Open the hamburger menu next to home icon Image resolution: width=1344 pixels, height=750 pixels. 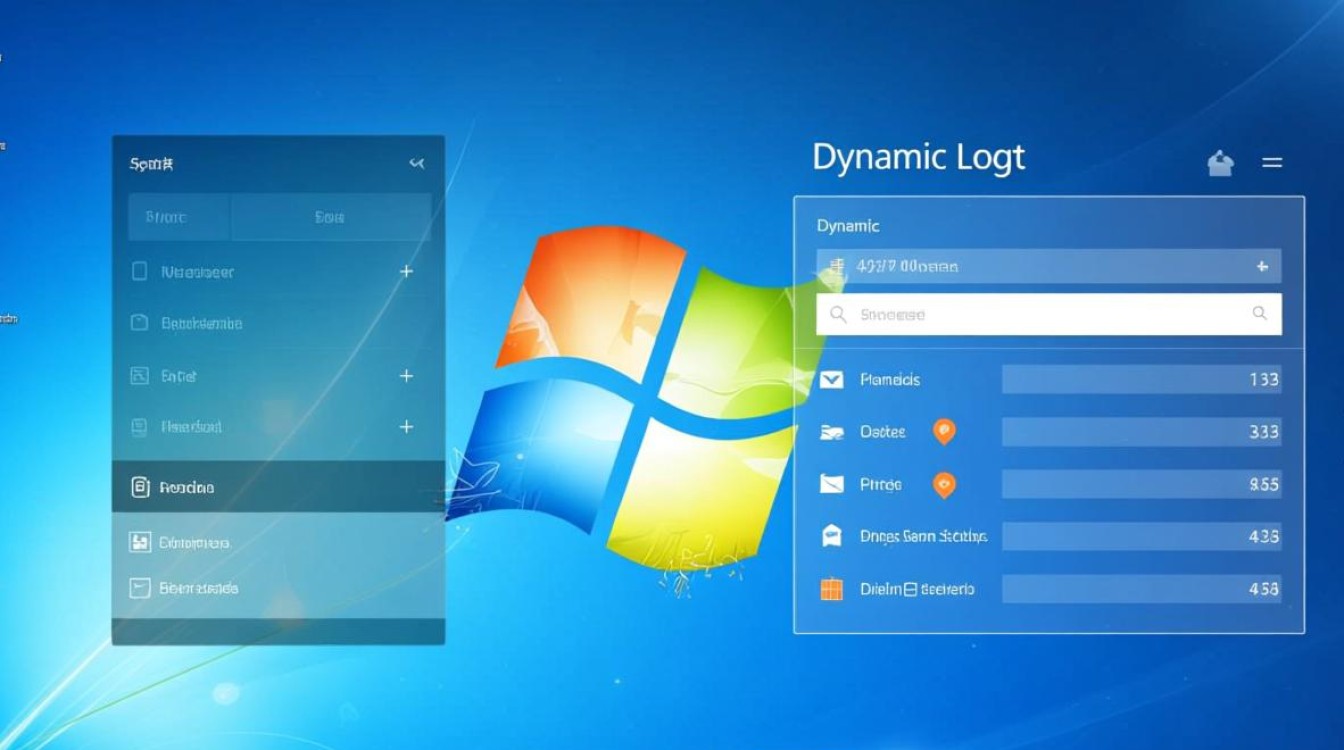coord(1272,162)
